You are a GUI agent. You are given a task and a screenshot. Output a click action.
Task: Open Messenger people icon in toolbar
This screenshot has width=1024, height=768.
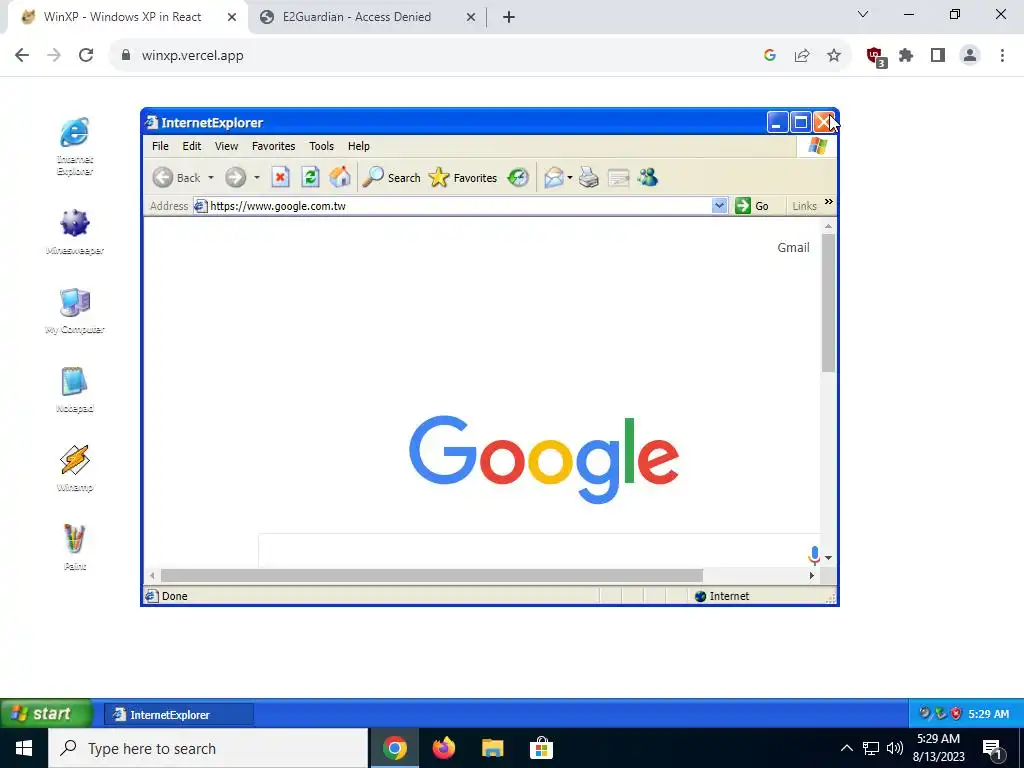(x=648, y=177)
